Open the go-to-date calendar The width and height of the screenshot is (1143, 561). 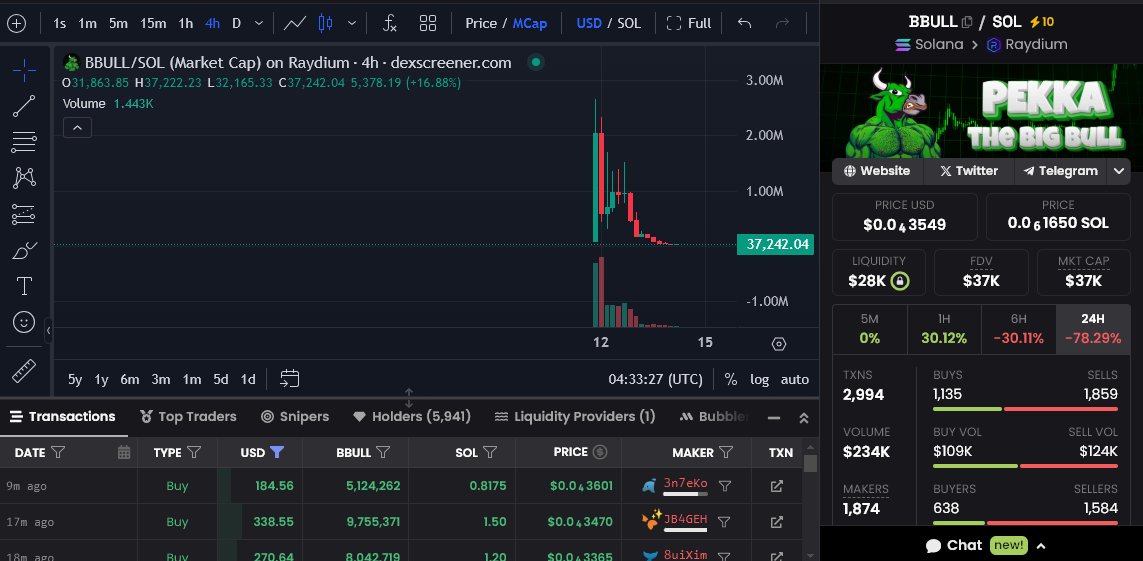[289, 379]
